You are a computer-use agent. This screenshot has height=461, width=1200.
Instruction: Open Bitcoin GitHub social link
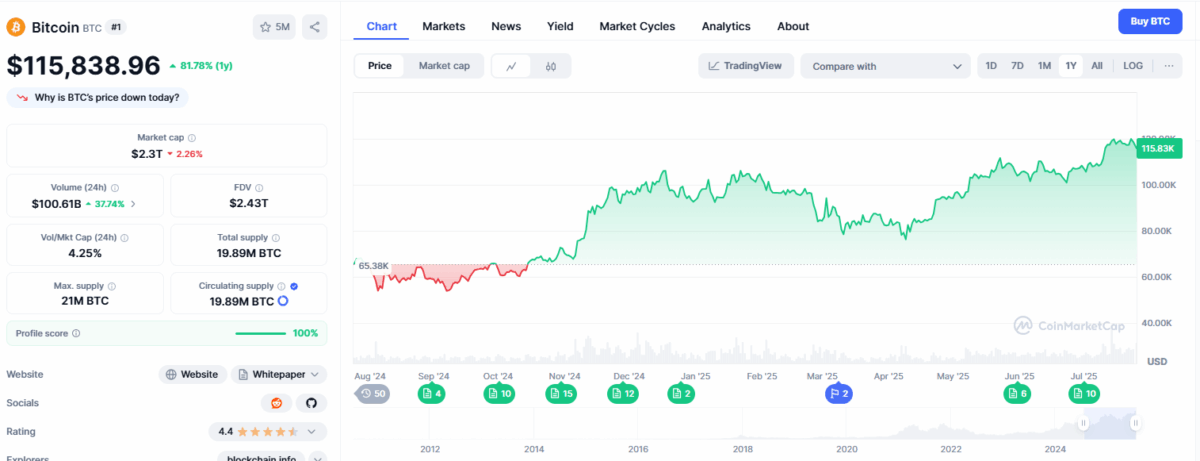311,403
